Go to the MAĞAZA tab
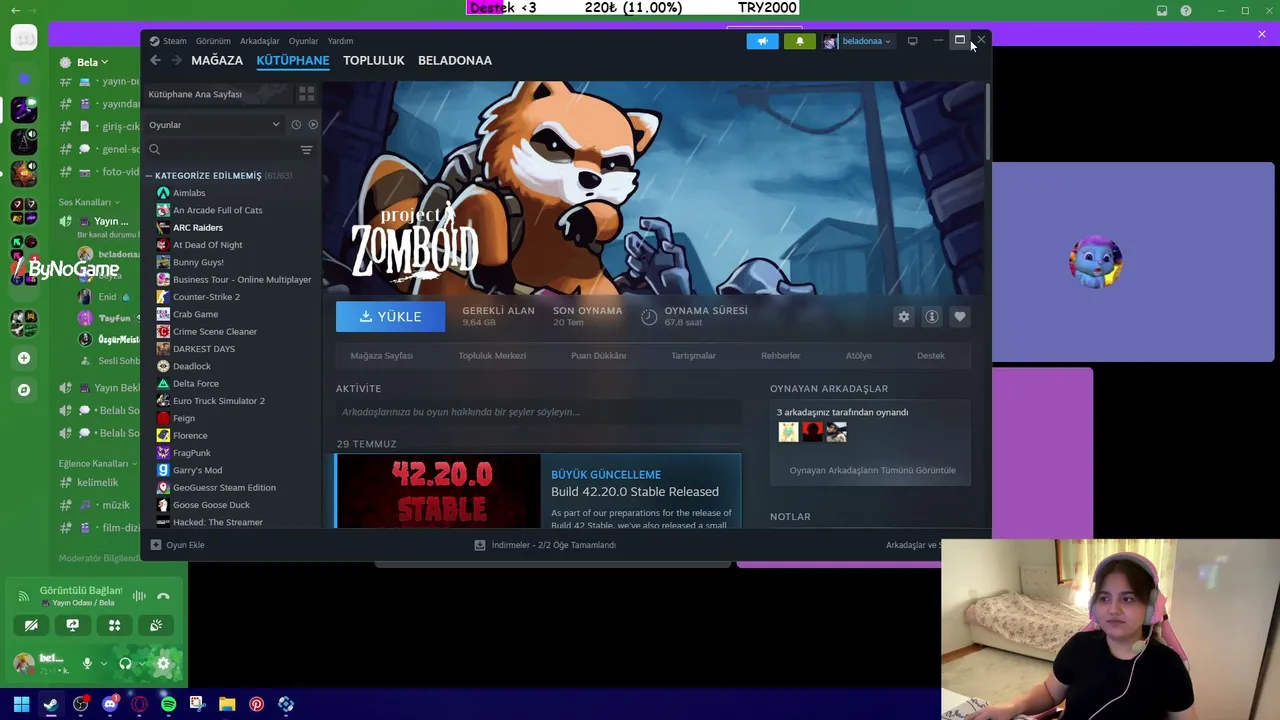 point(217,60)
